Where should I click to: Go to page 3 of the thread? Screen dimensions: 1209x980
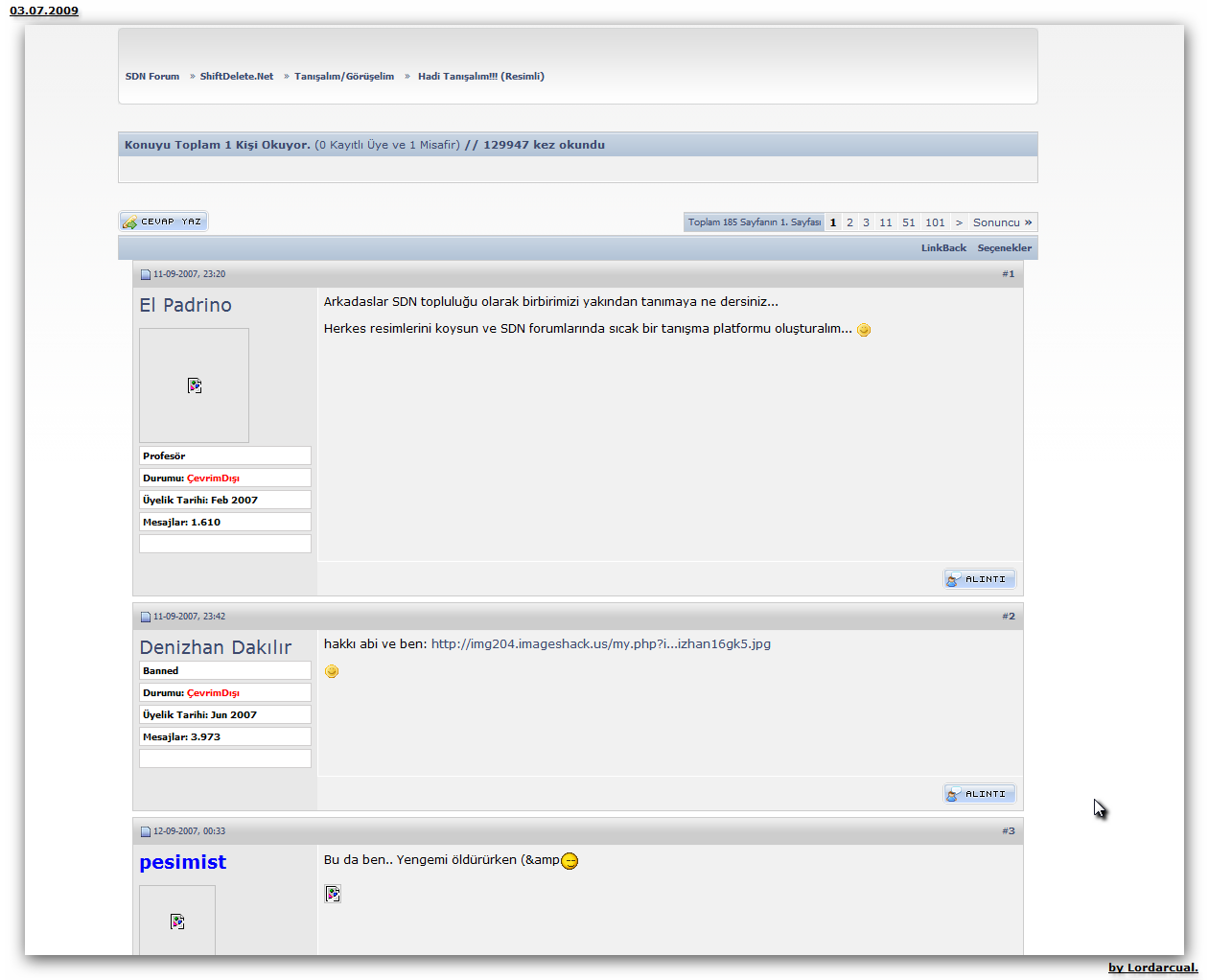(866, 222)
